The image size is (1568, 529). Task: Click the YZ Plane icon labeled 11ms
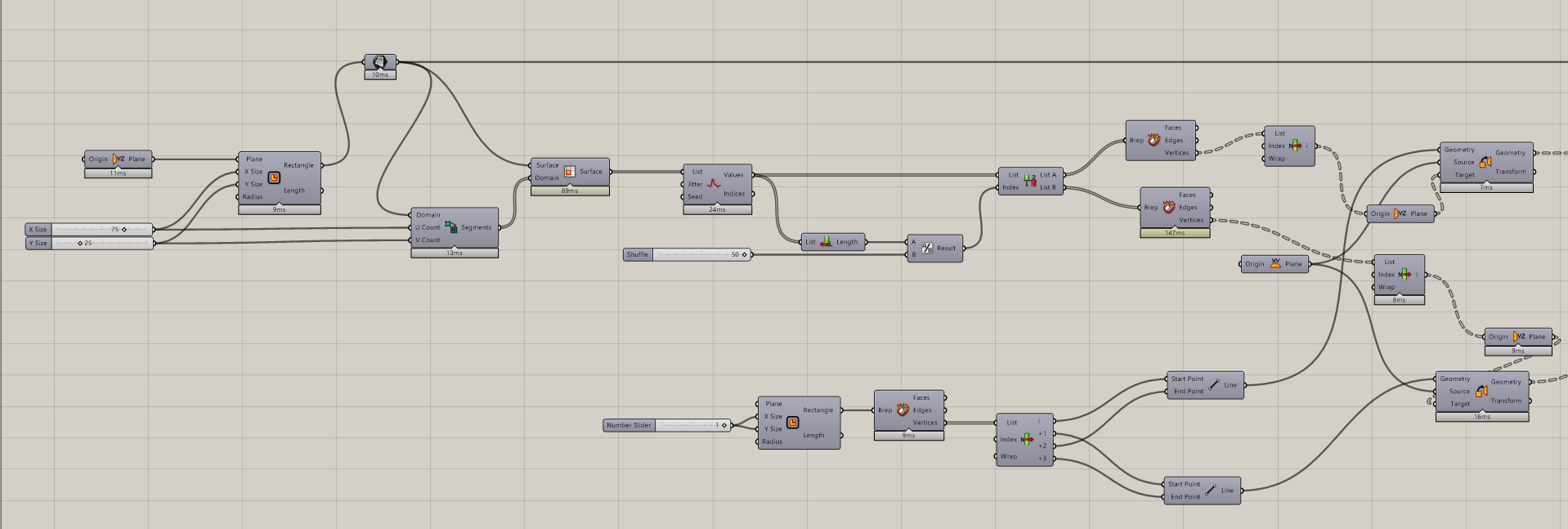point(119,159)
